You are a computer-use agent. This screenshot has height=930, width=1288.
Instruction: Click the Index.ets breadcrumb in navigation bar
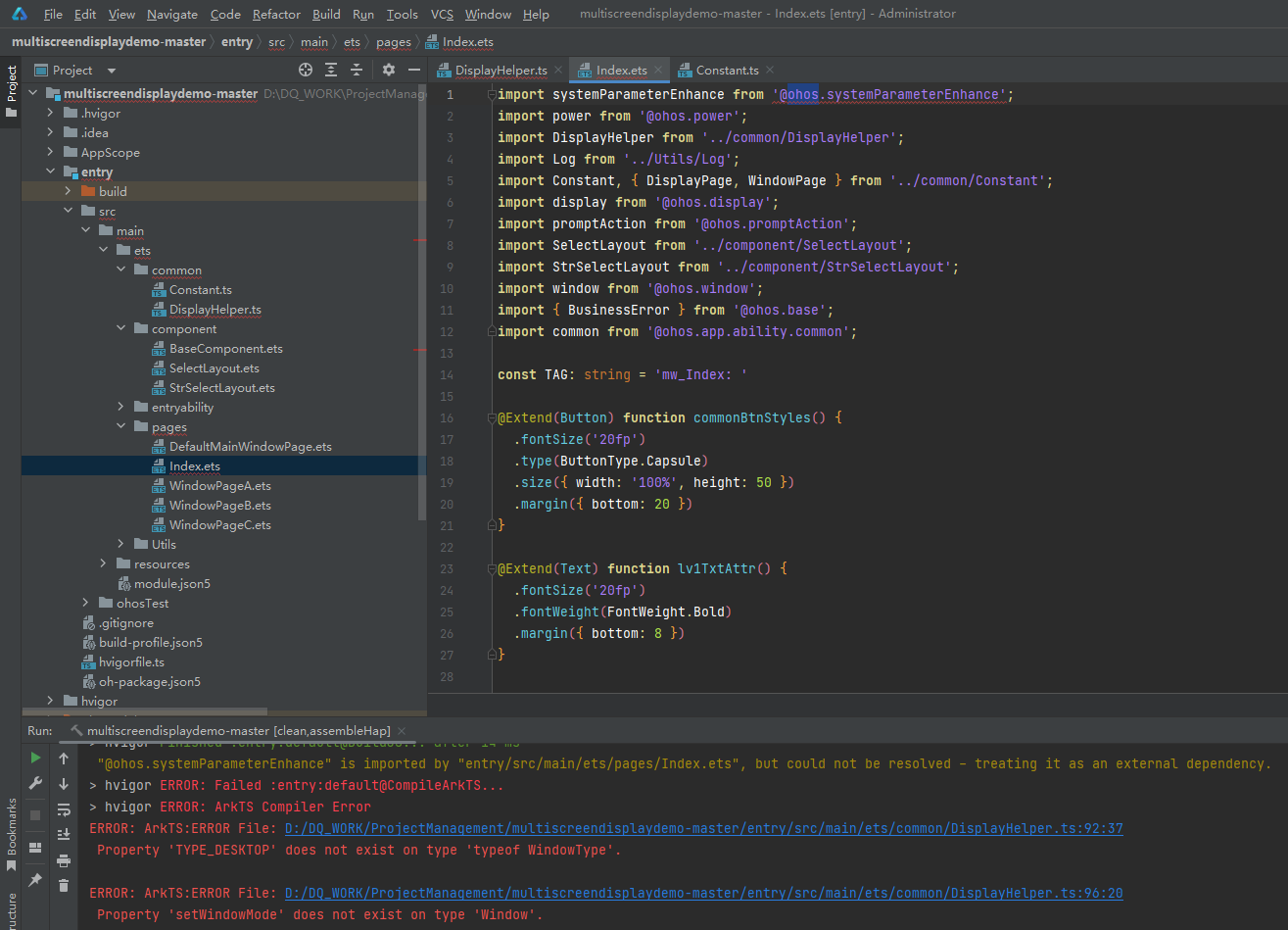460,42
